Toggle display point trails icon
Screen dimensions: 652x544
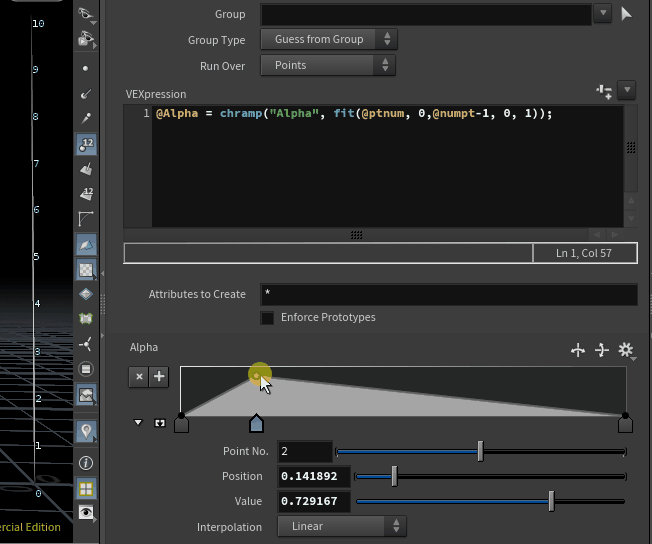(x=86, y=119)
